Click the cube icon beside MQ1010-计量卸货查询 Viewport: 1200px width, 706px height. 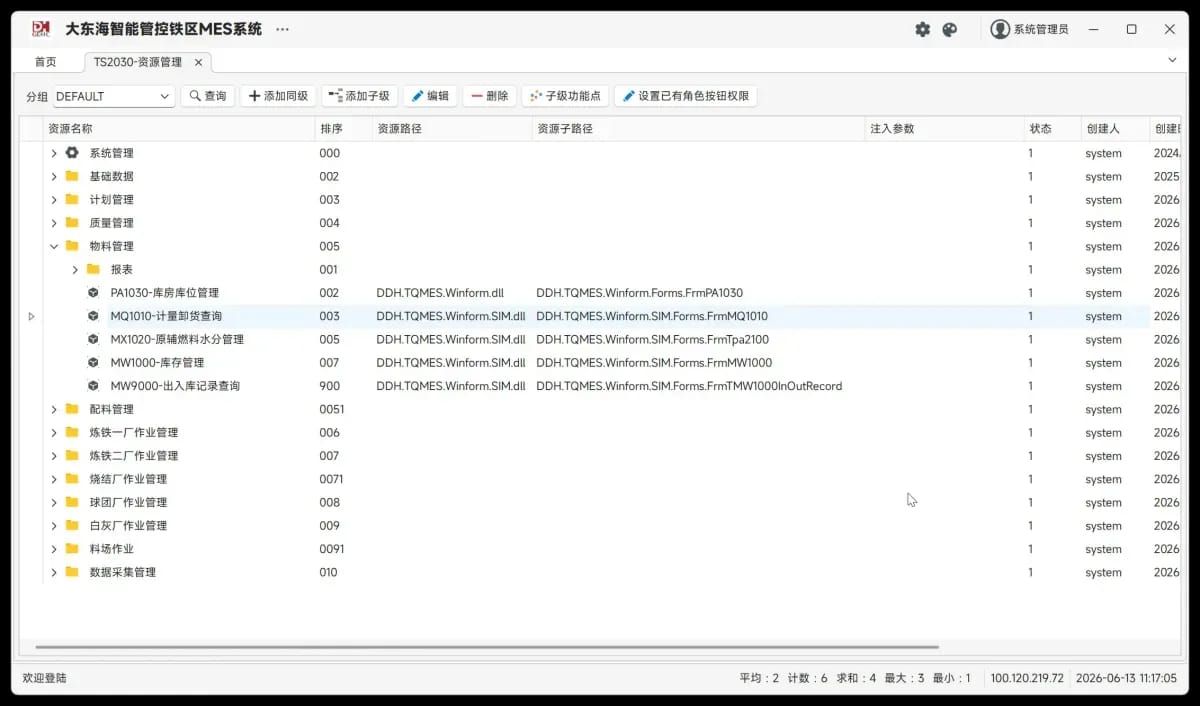[93, 316]
